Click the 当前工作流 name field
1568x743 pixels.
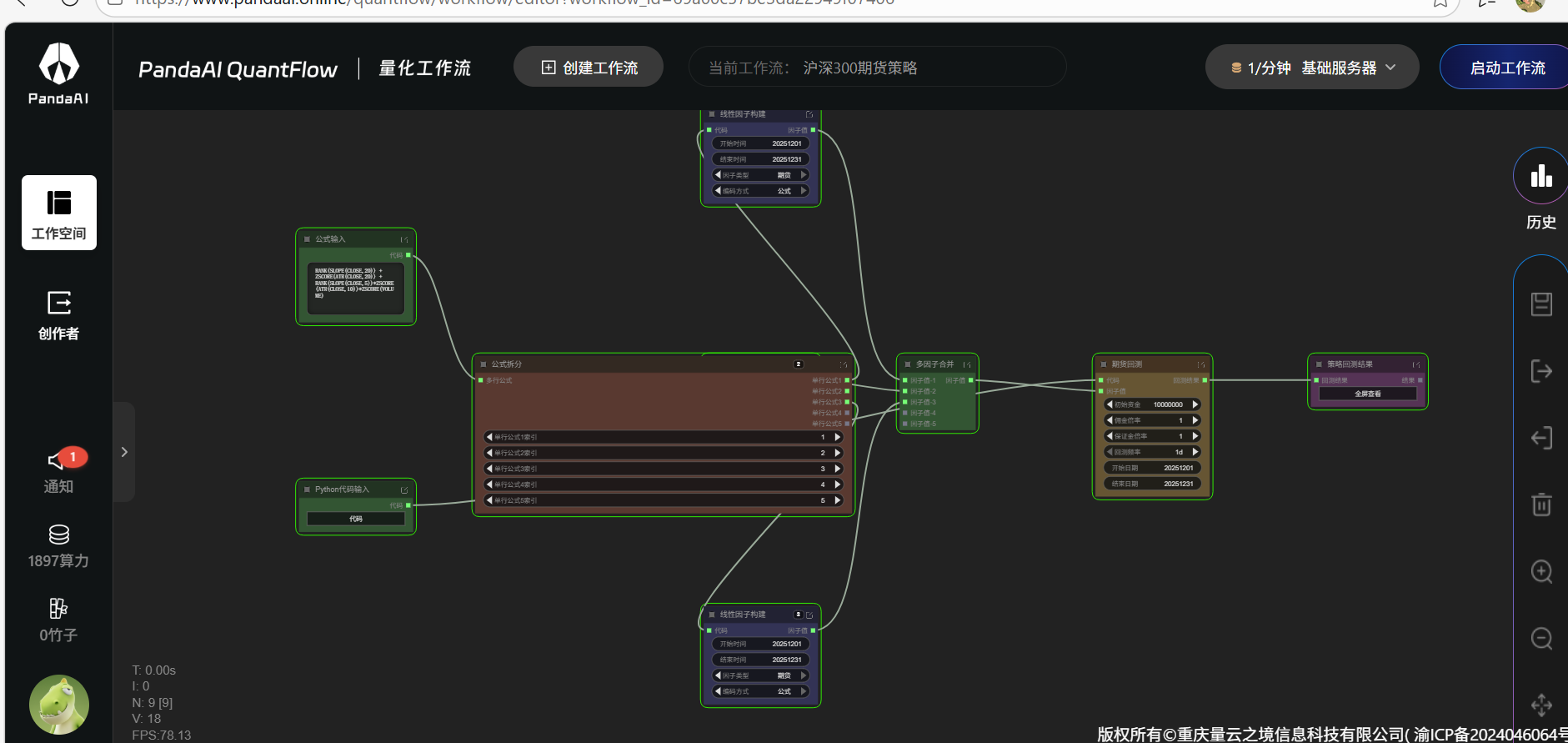pyautogui.click(x=877, y=68)
